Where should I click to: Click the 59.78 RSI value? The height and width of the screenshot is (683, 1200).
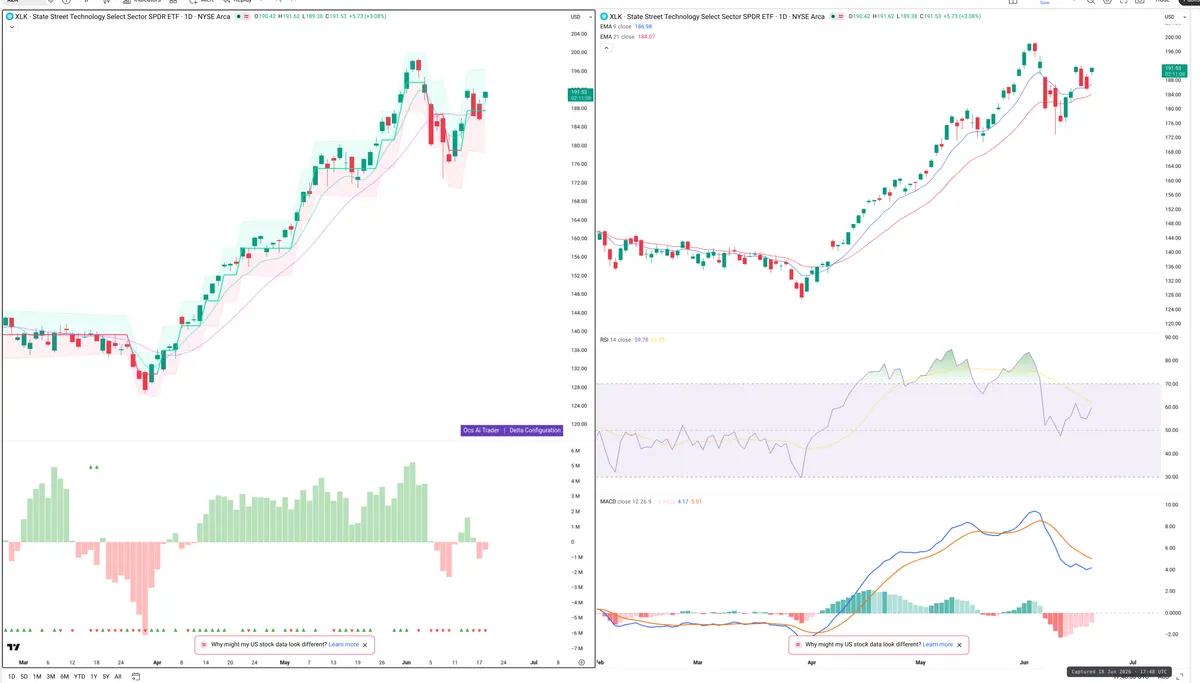click(641, 340)
